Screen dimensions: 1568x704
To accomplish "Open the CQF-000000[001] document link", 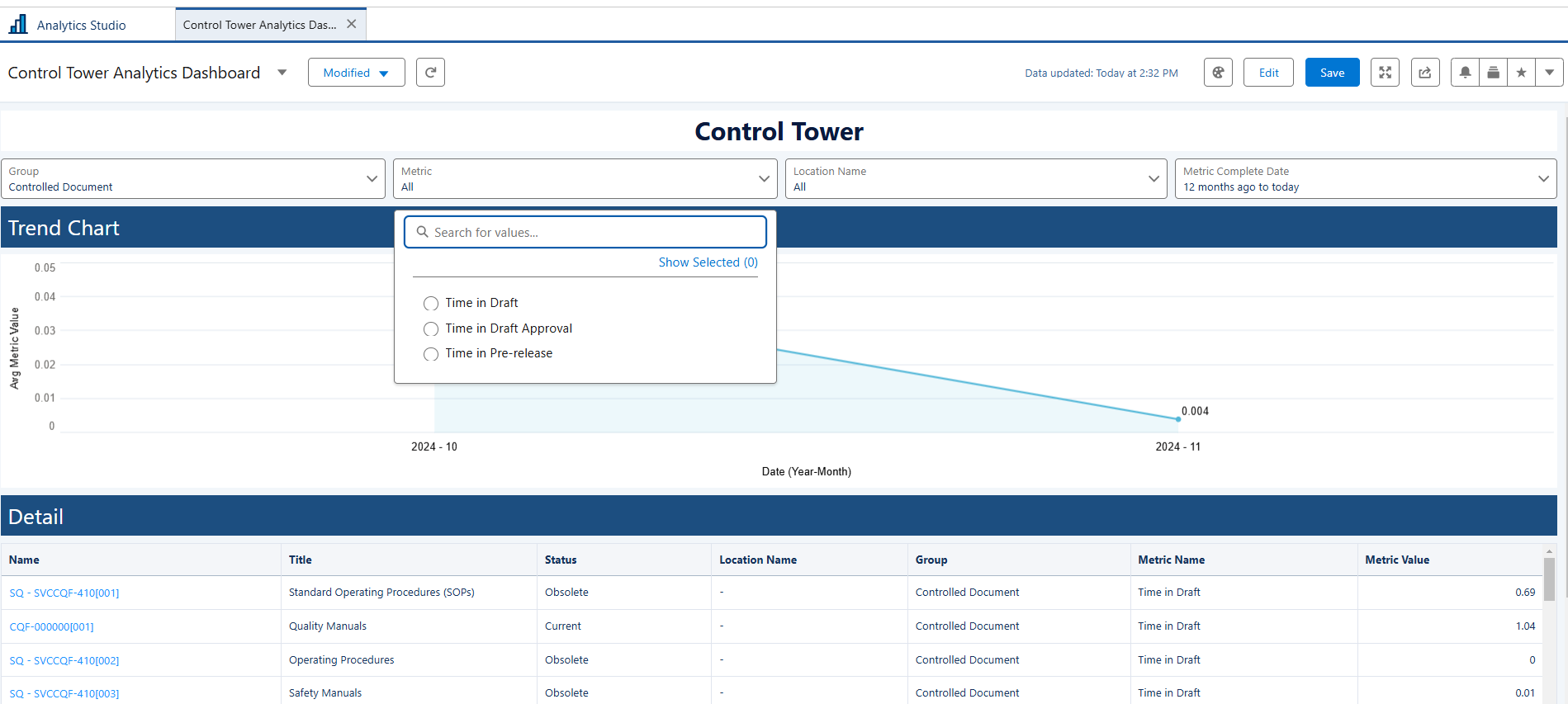I will (x=51, y=627).
